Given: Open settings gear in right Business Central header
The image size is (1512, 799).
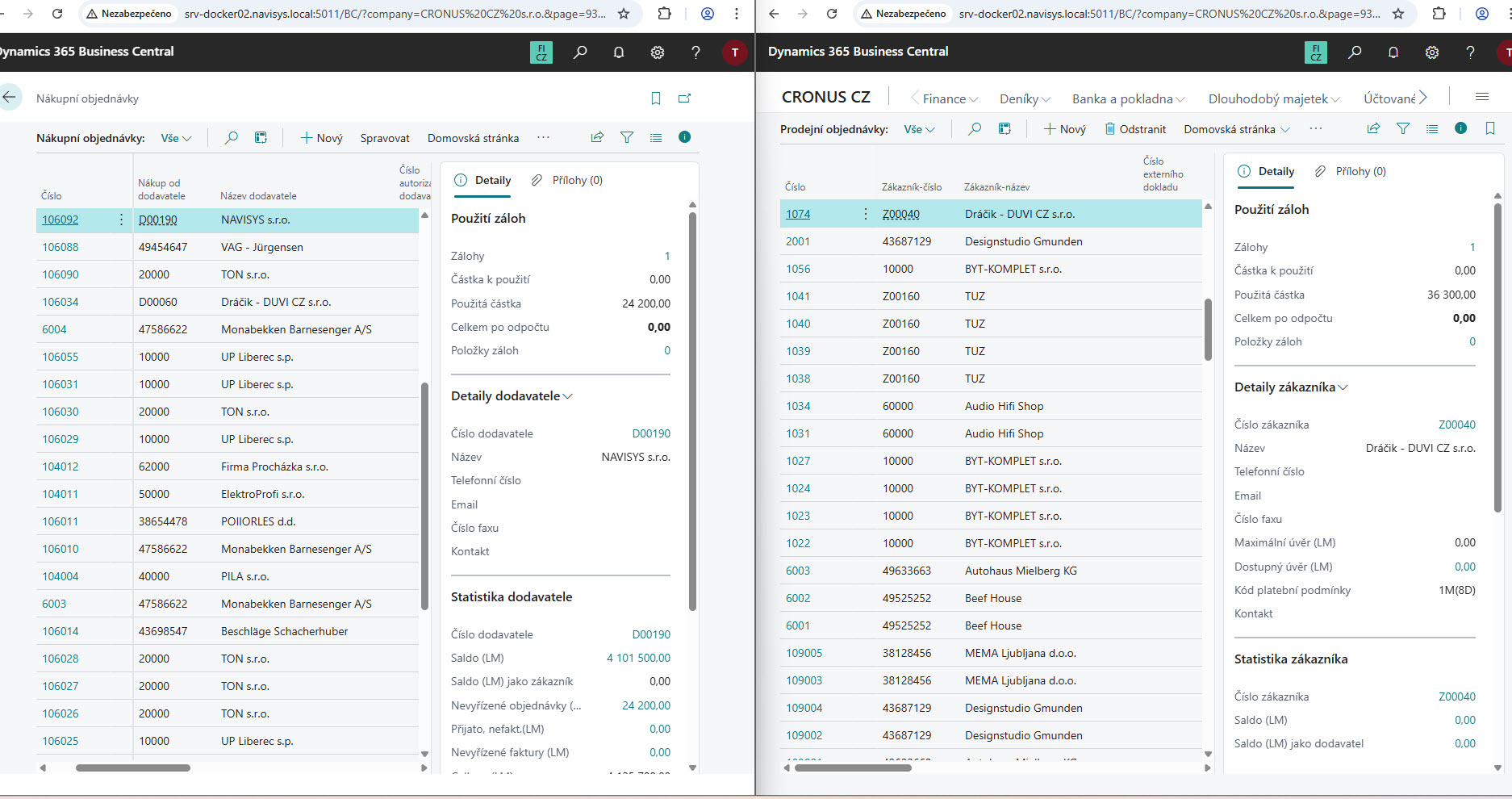Looking at the screenshot, I should coord(1432,52).
